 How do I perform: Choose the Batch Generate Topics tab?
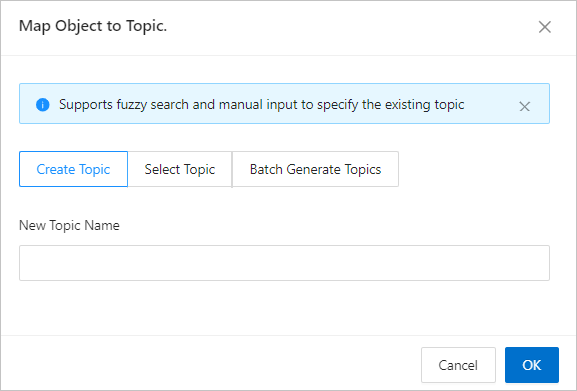pyautogui.click(x=315, y=169)
